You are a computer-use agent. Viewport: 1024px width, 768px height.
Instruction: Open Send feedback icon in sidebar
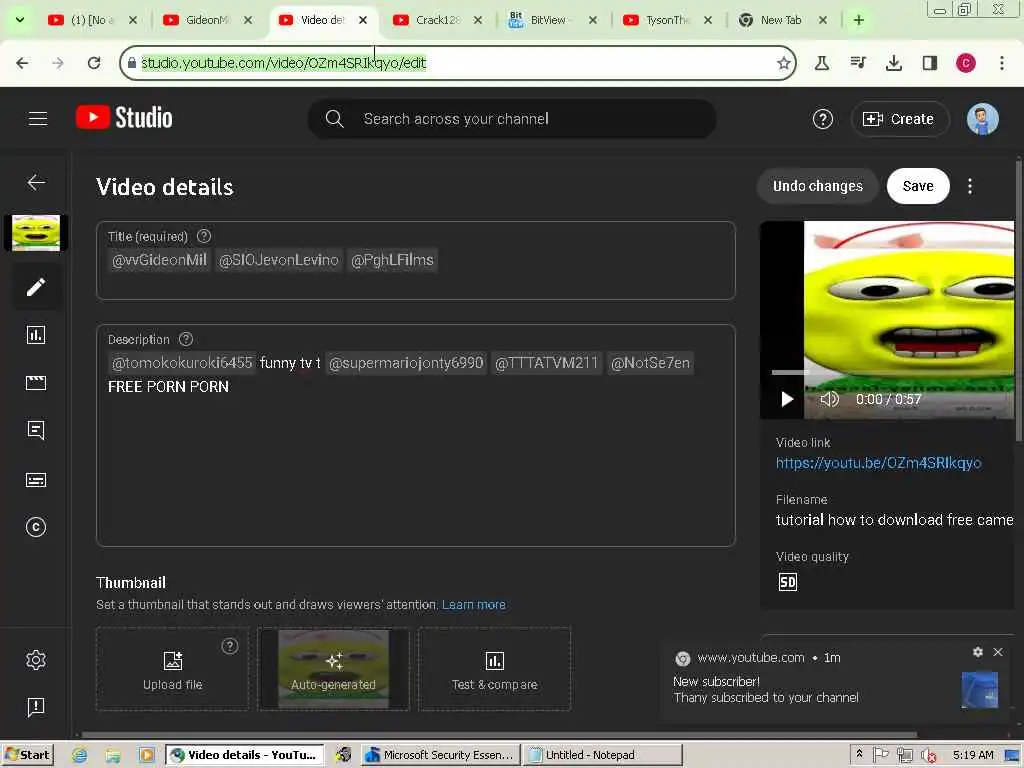pyautogui.click(x=36, y=707)
